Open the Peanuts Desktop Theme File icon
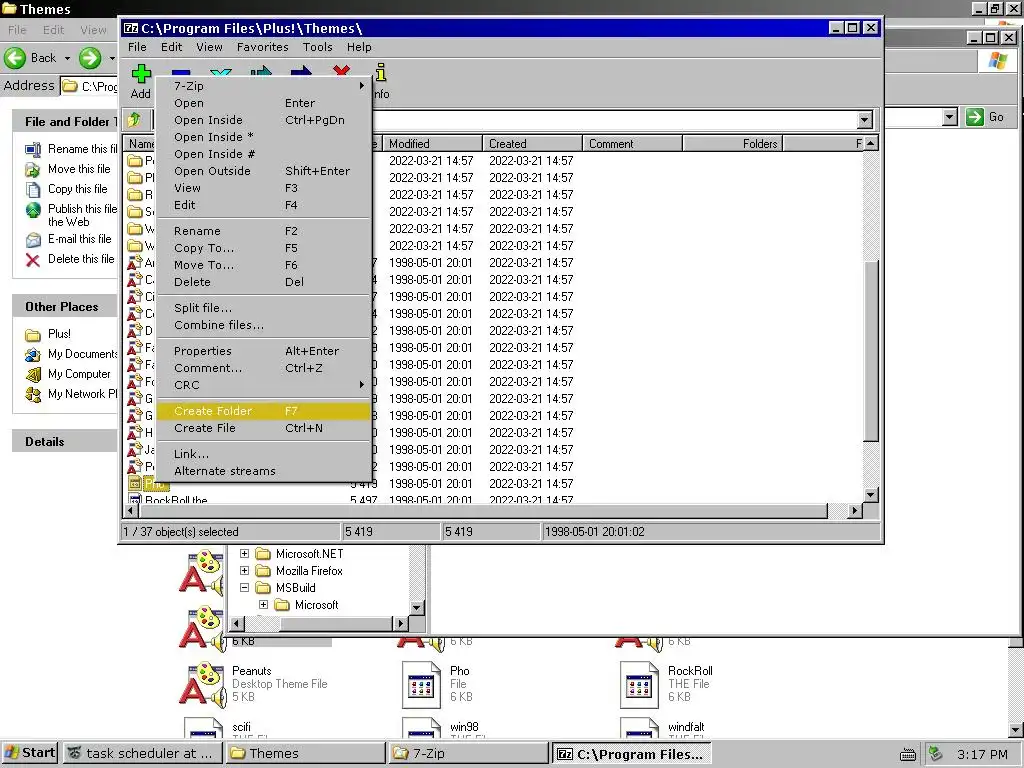The width and height of the screenshot is (1024, 768). click(x=202, y=683)
